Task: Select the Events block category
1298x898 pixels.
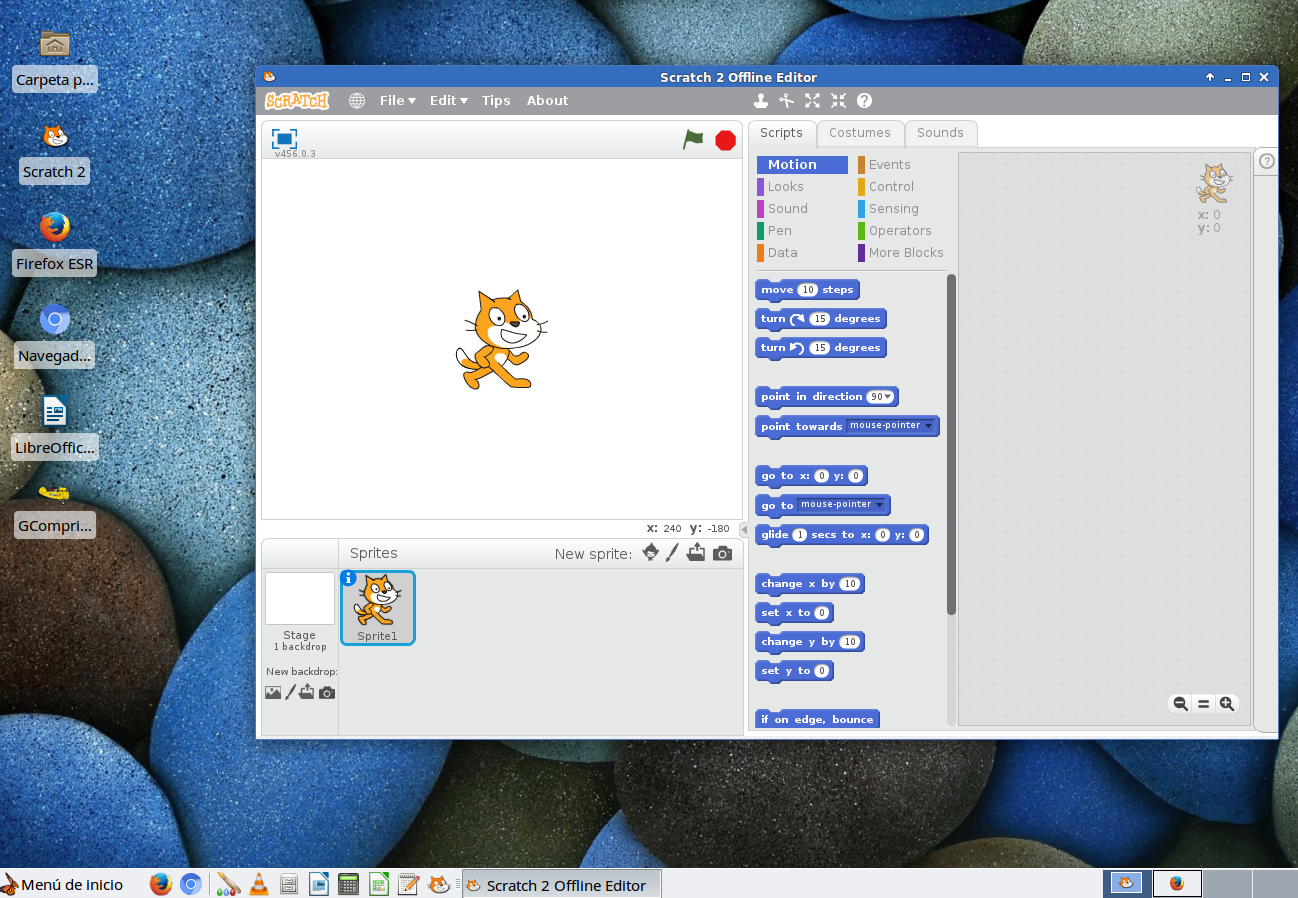Action: click(x=888, y=164)
